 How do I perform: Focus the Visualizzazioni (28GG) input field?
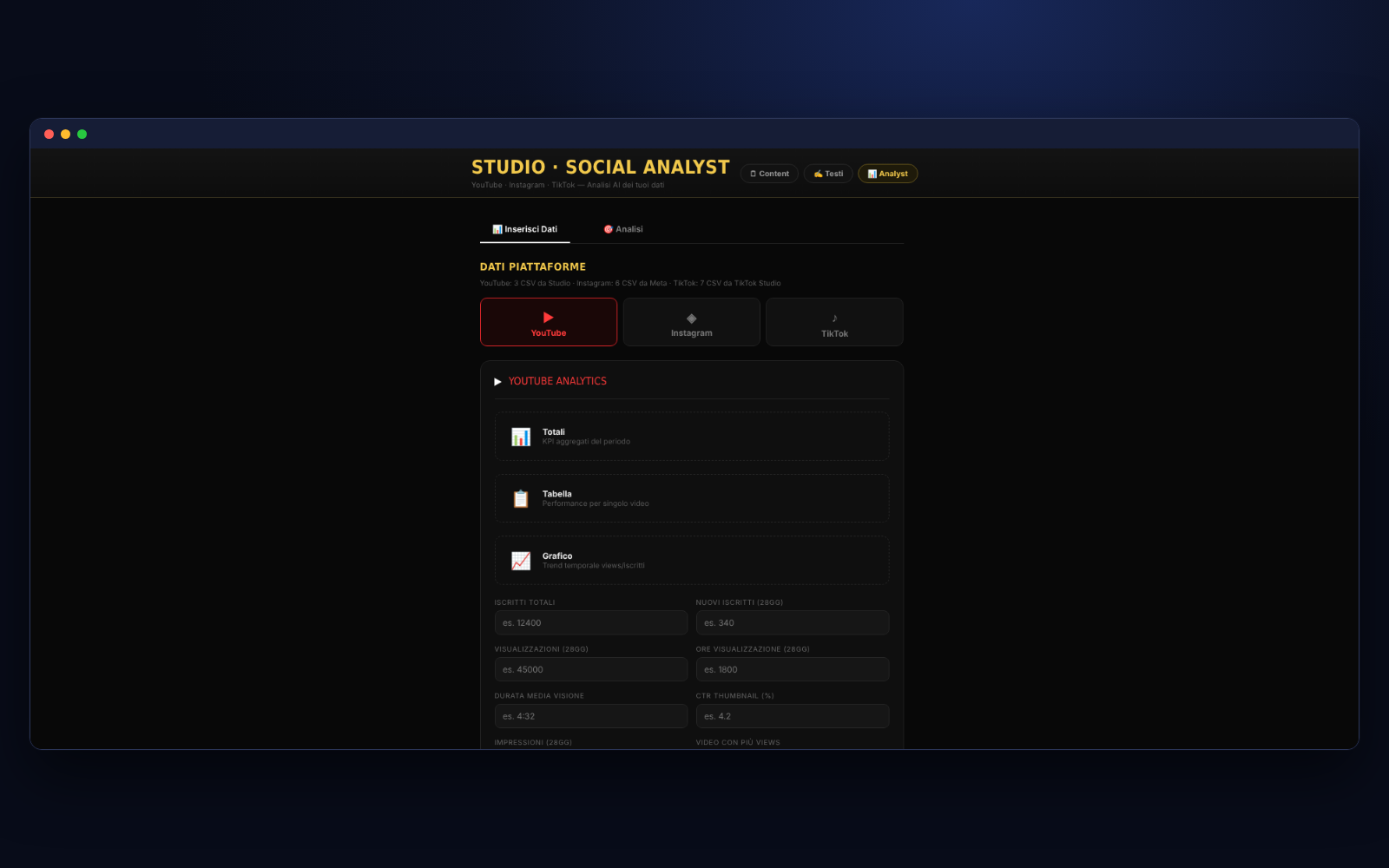coord(591,669)
